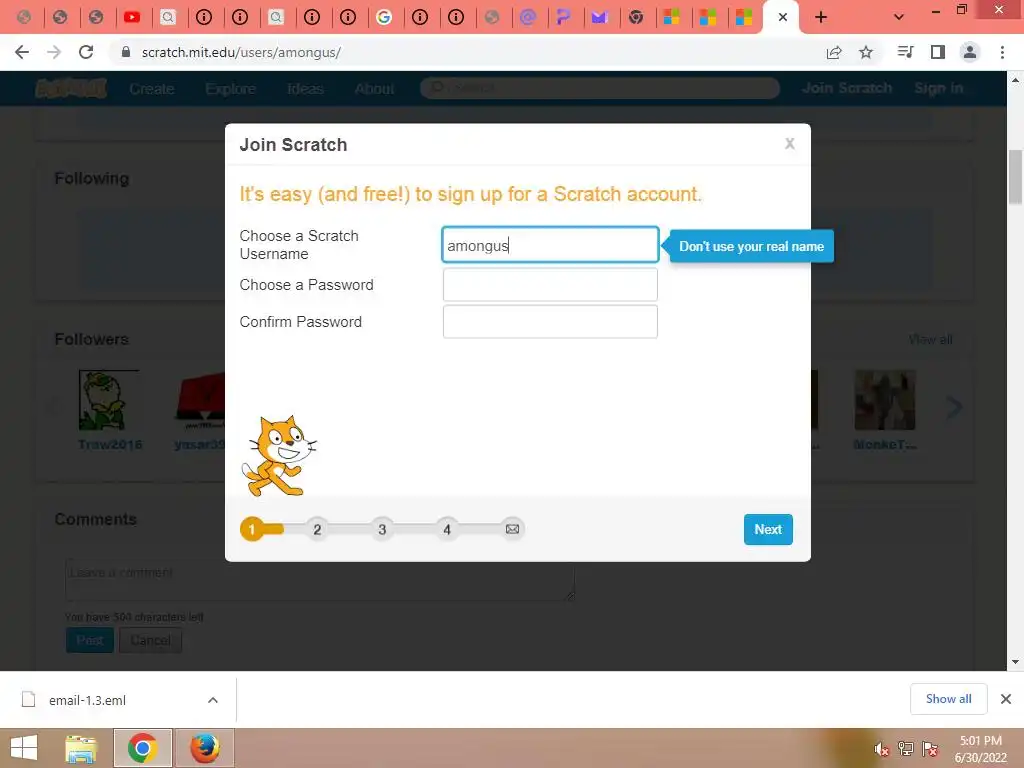1024x768 pixels.
Task: Open the Explore menu item
Action: pos(231,88)
